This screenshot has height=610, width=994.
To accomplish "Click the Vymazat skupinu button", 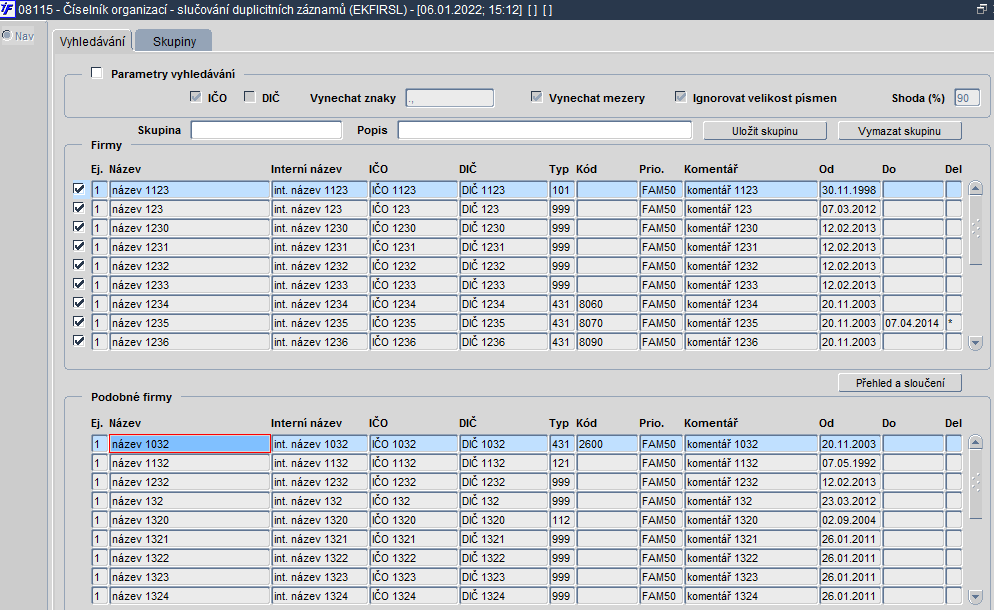I will pyautogui.click(x=900, y=131).
